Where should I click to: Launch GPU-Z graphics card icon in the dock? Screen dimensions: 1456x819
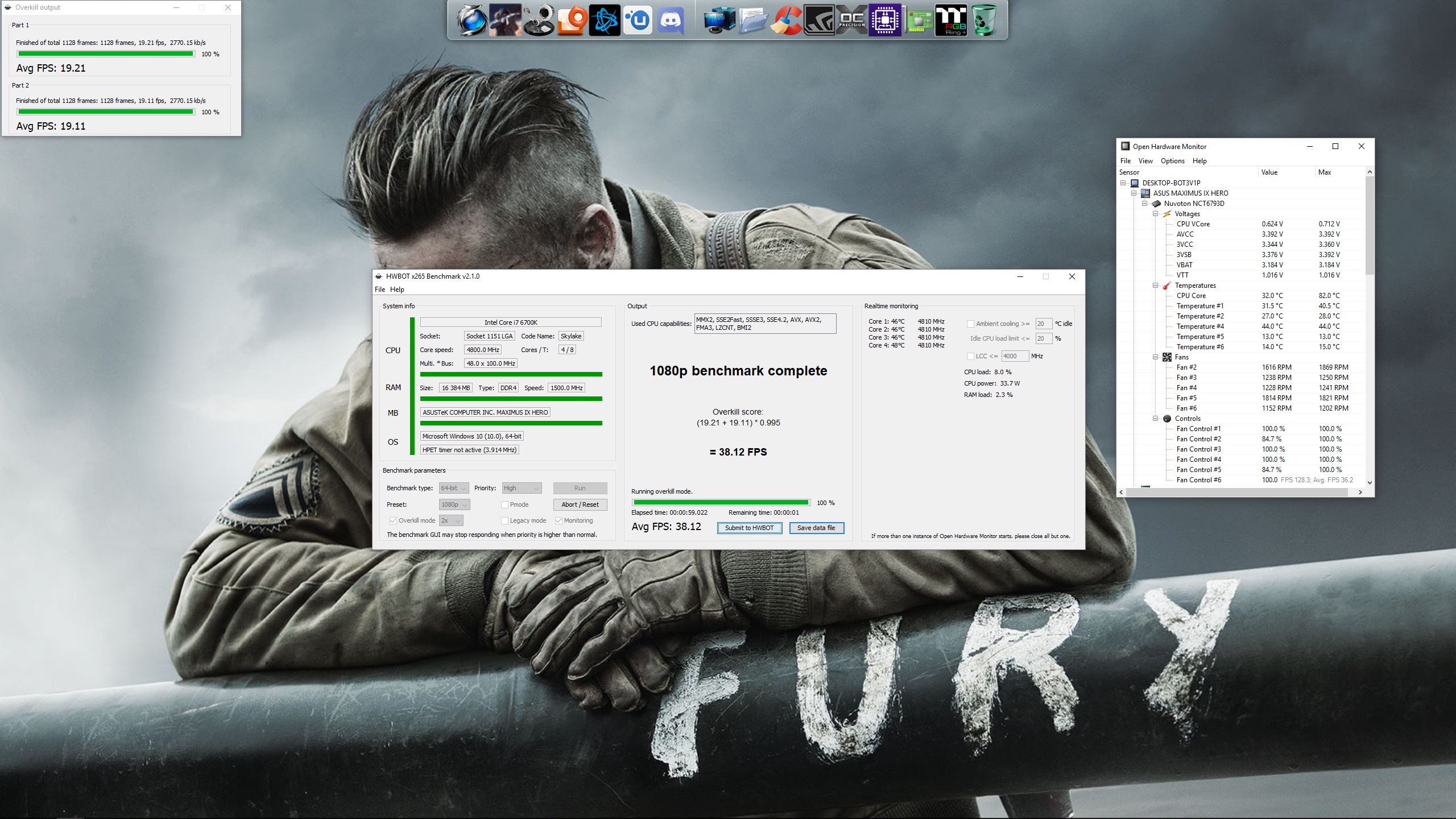pyautogui.click(x=918, y=20)
